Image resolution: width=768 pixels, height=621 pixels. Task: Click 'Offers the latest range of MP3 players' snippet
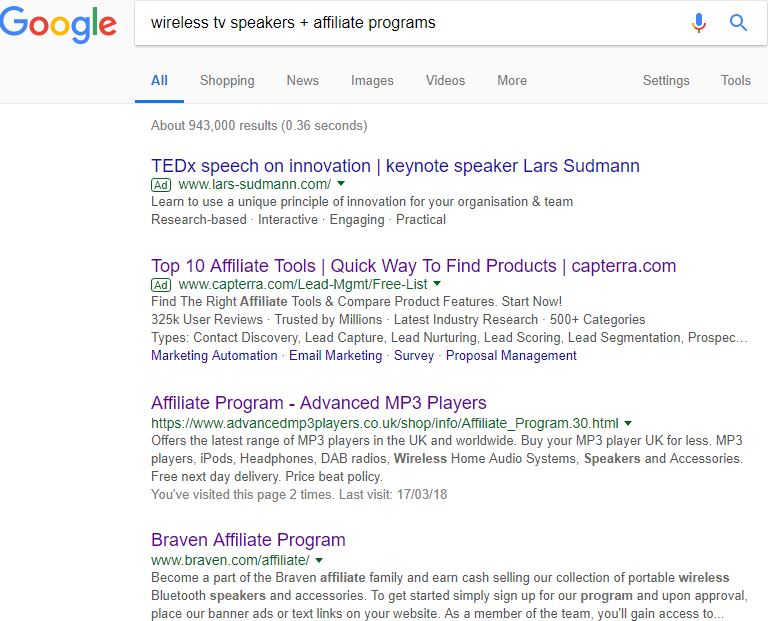click(447, 458)
